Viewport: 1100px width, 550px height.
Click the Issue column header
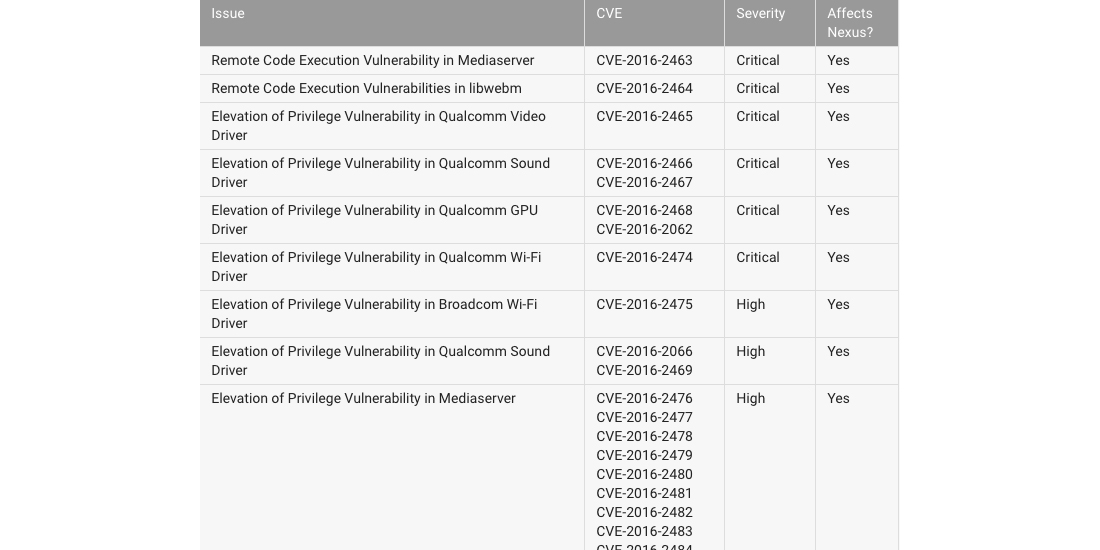[x=228, y=13]
